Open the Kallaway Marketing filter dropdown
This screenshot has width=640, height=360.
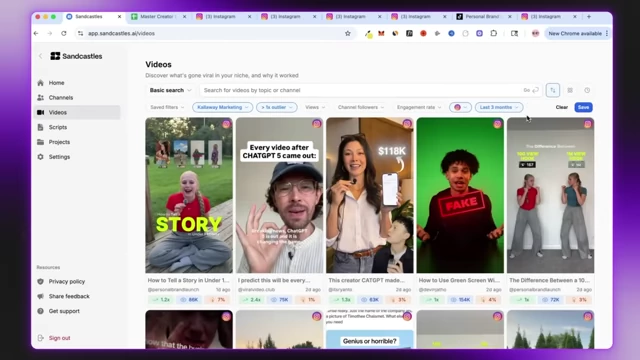222,107
